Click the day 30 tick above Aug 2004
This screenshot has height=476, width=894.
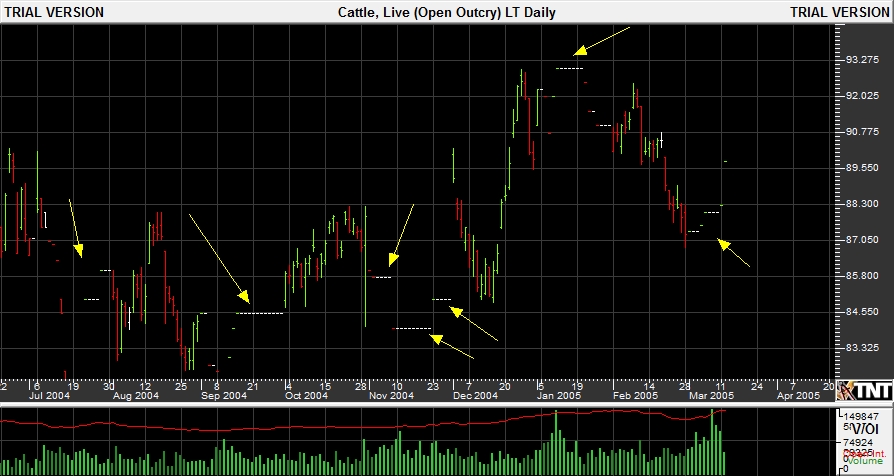109,386
